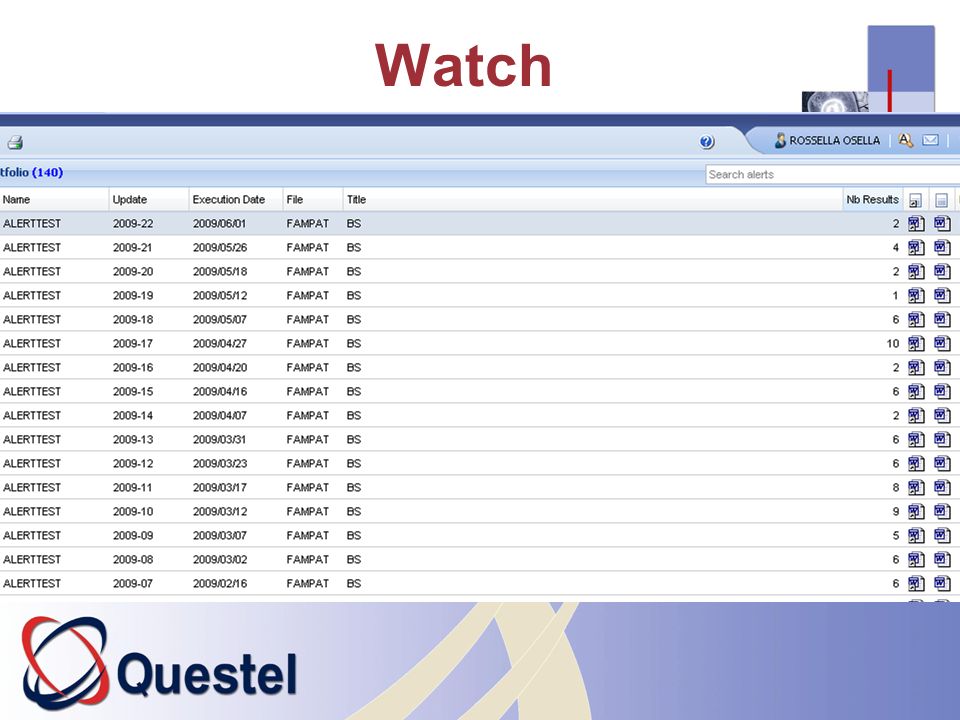960x720 pixels.
Task: Click the letter A magnifier icon
Action: click(906, 140)
